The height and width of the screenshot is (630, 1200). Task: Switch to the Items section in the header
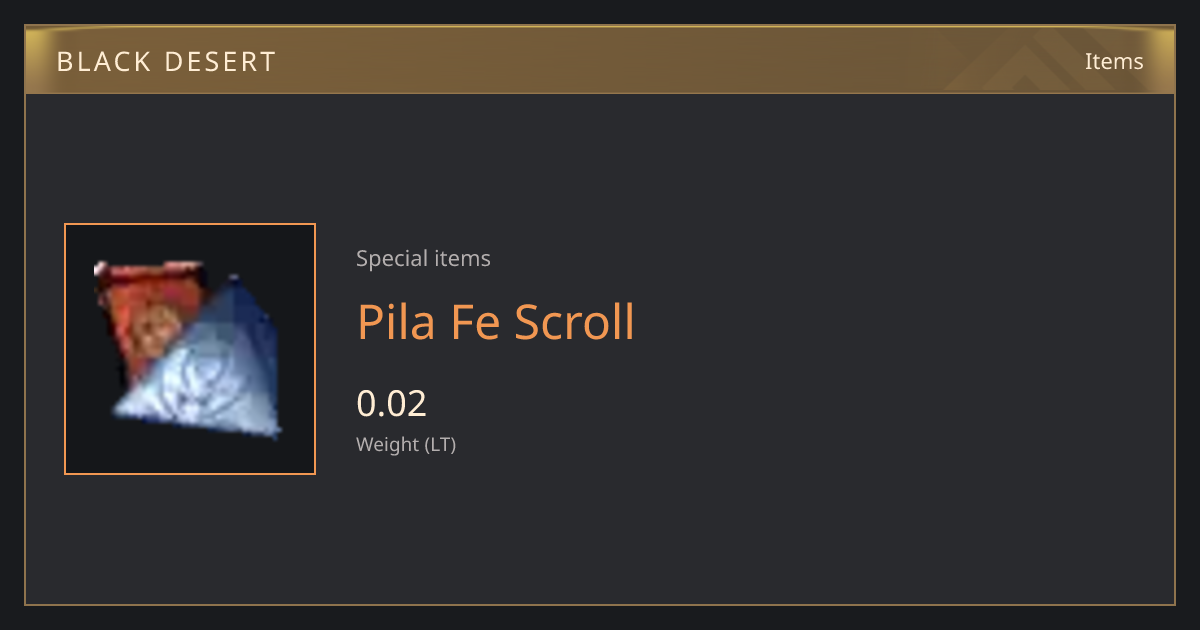(1114, 61)
